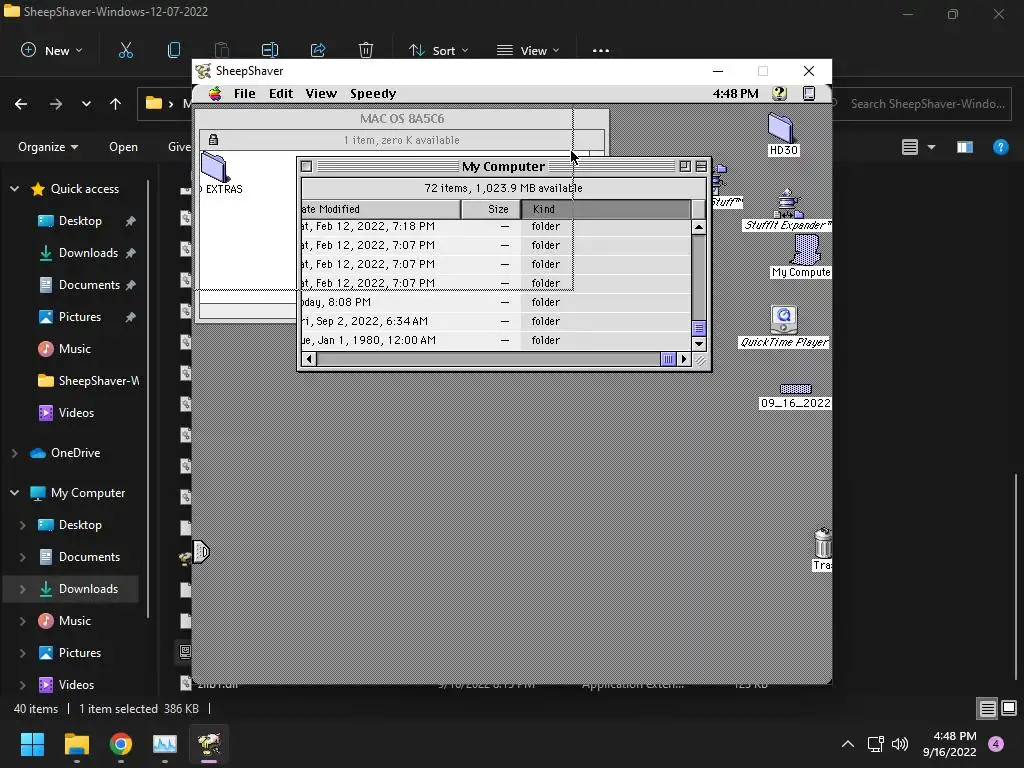Open the File menu in Mac OS
This screenshot has height=768, width=1024.
[244, 93]
